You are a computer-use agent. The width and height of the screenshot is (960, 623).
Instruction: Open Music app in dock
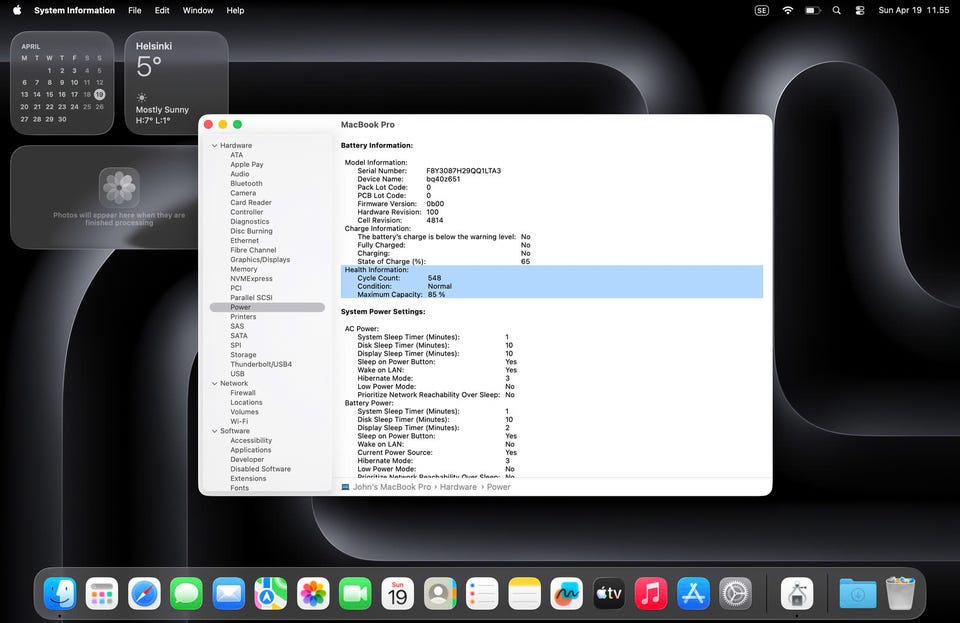click(x=651, y=593)
